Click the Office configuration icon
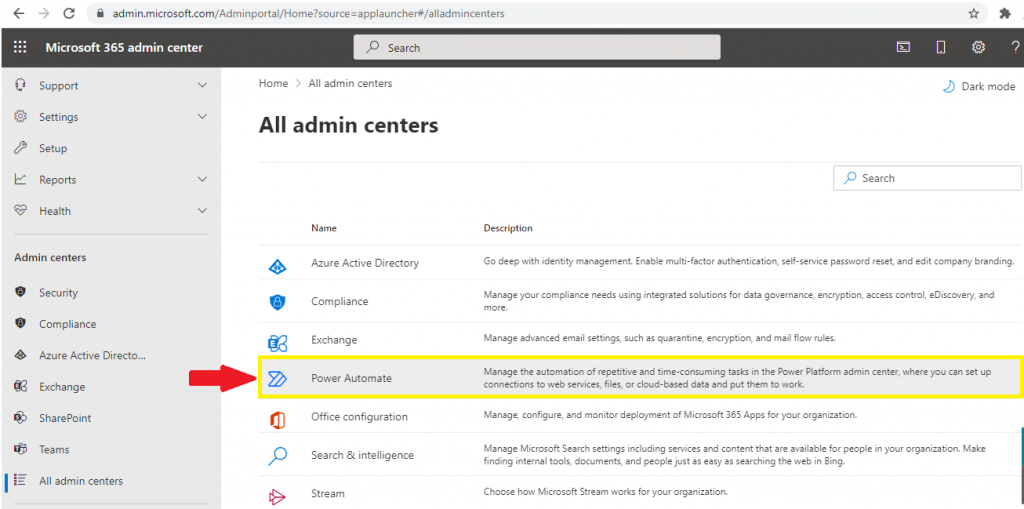The image size is (1024, 509). pyautogui.click(x=278, y=419)
